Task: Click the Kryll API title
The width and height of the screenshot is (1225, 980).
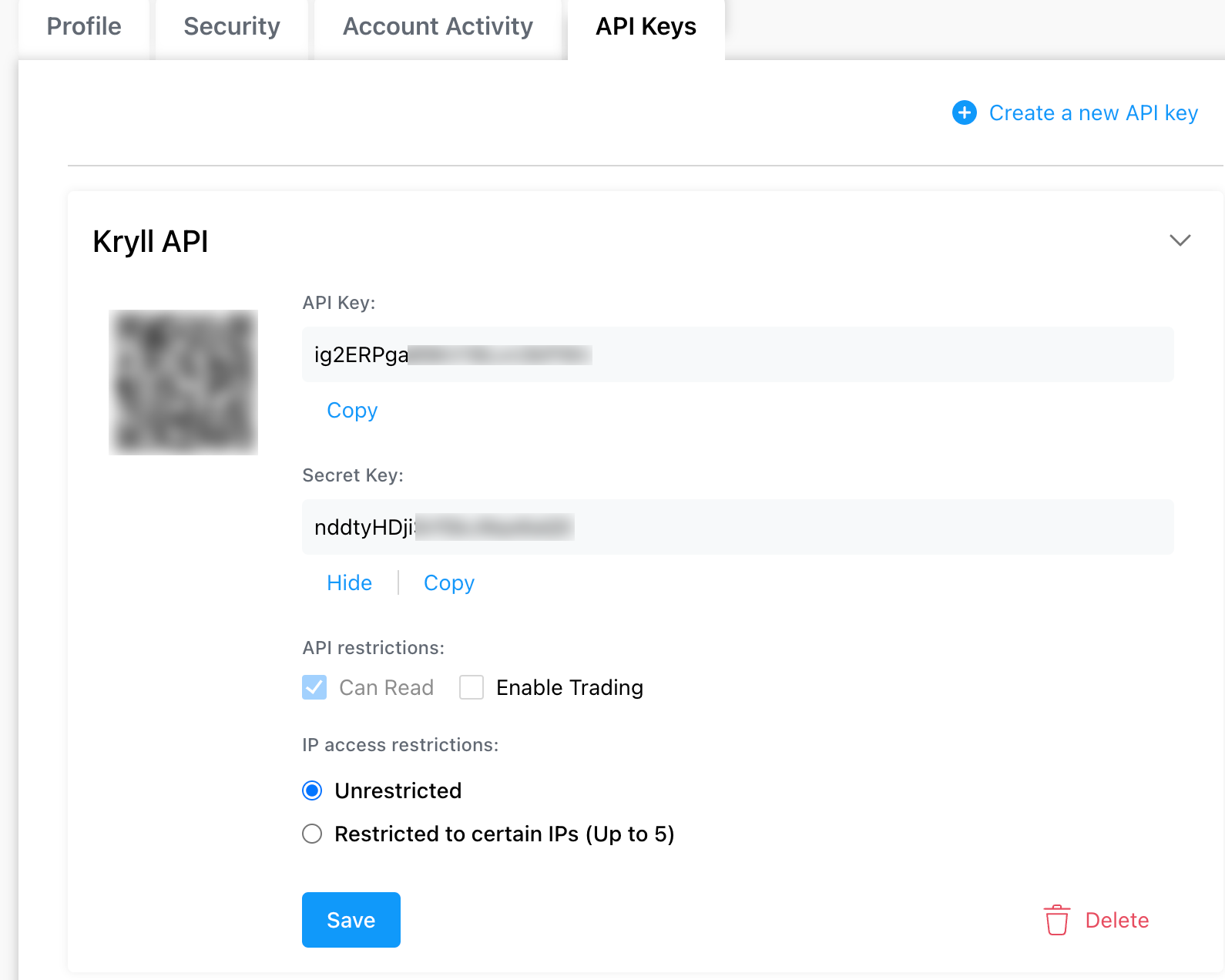Action: pos(150,242)
